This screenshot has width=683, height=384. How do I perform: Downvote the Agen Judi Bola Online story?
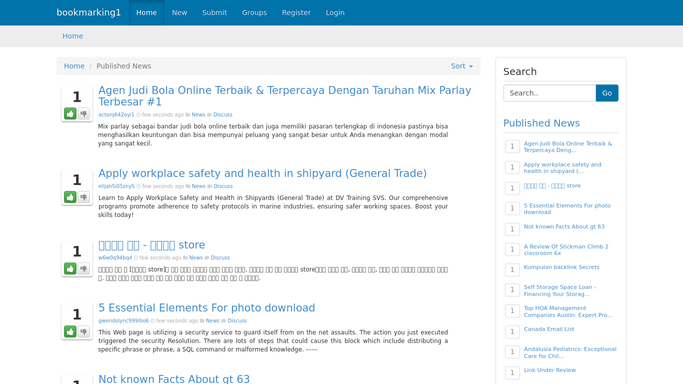(84, 114)
